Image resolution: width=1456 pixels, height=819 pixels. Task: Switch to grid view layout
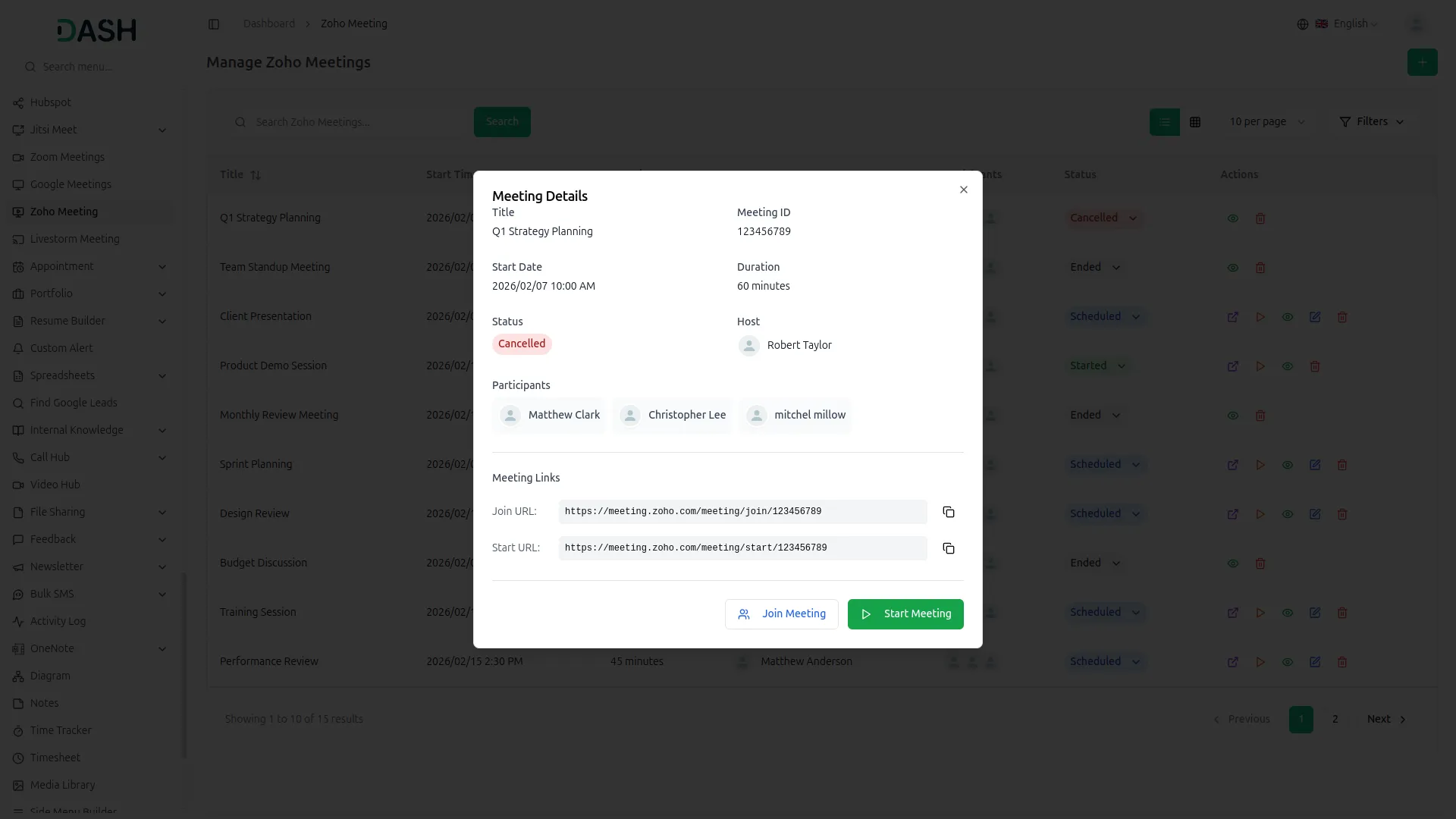coord(1195,122)
